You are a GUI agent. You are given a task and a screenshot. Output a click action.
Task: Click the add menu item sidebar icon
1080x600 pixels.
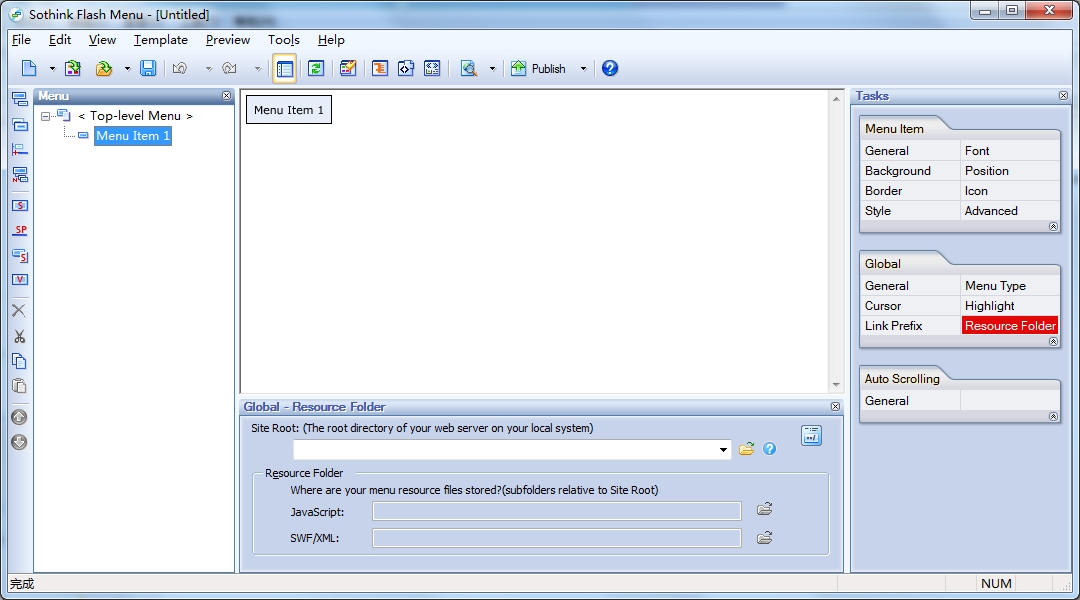pyautogui.click(x=20, y=99)
